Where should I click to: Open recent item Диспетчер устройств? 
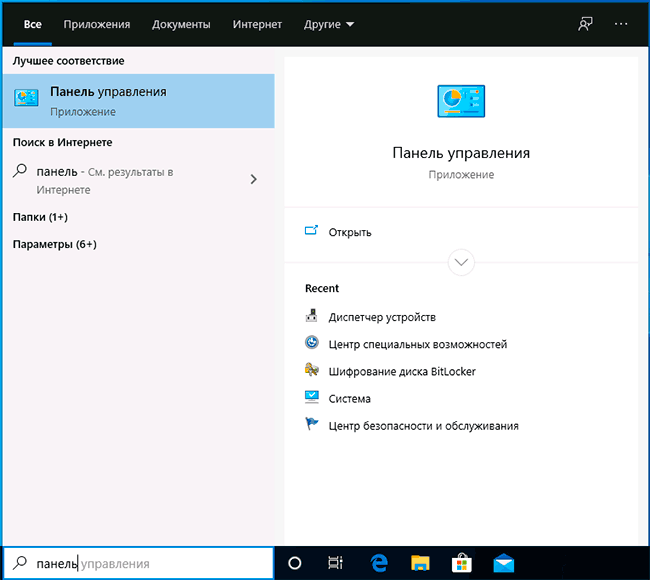click(382, 317)
